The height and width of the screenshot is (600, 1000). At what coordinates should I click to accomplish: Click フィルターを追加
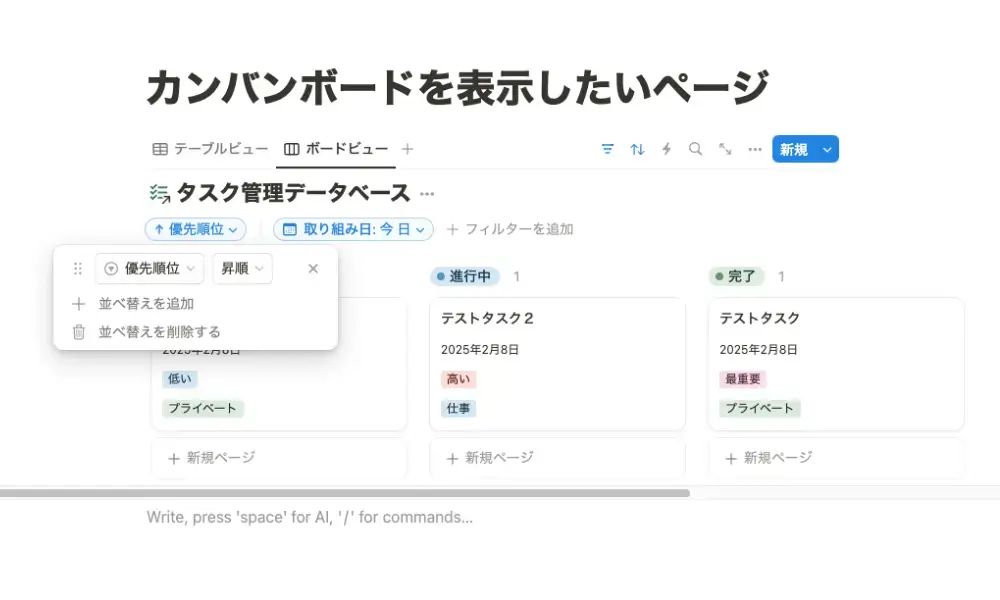510,229
